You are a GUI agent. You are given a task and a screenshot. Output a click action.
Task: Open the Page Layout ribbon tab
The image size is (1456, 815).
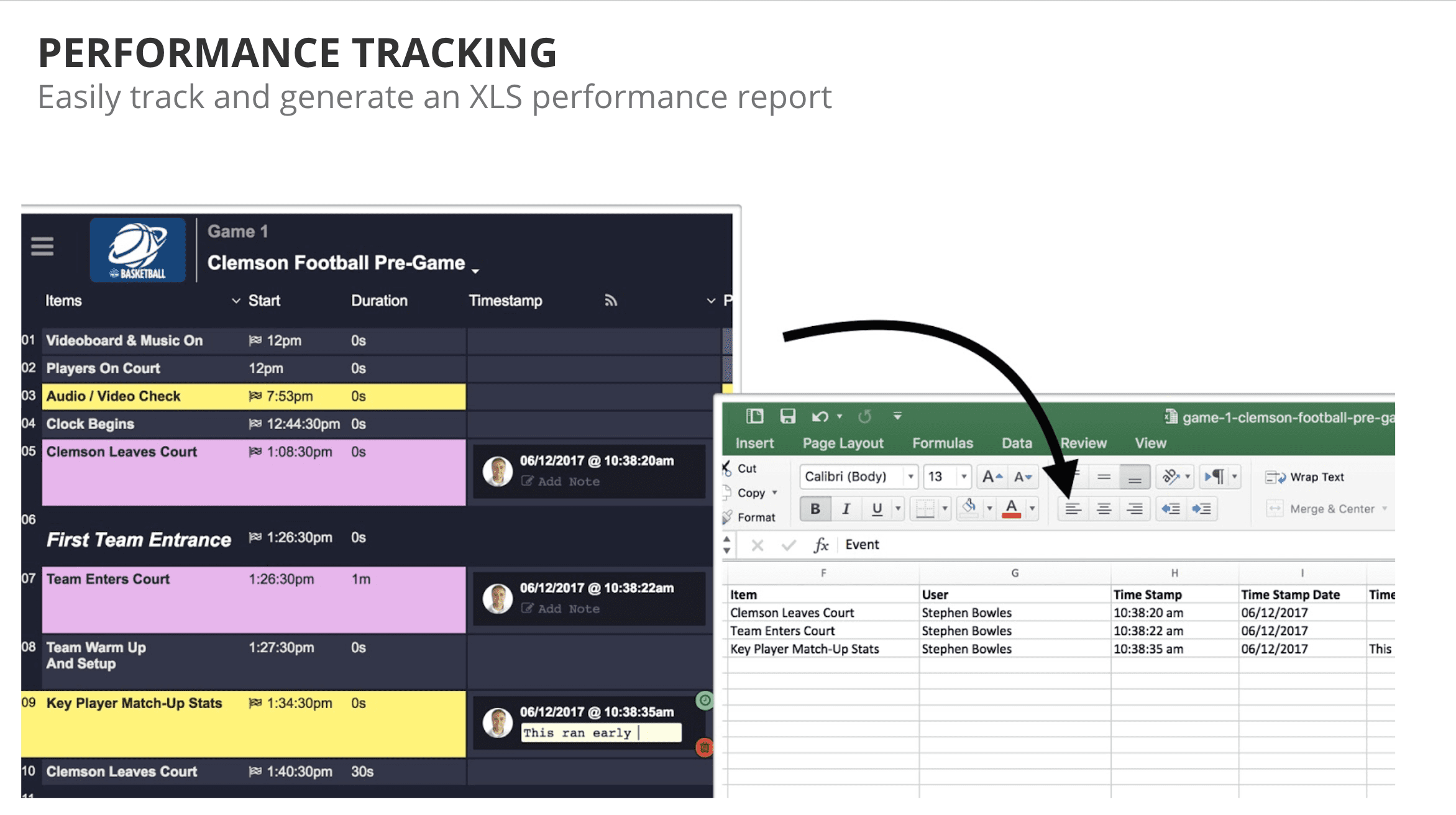coord(843,443)
